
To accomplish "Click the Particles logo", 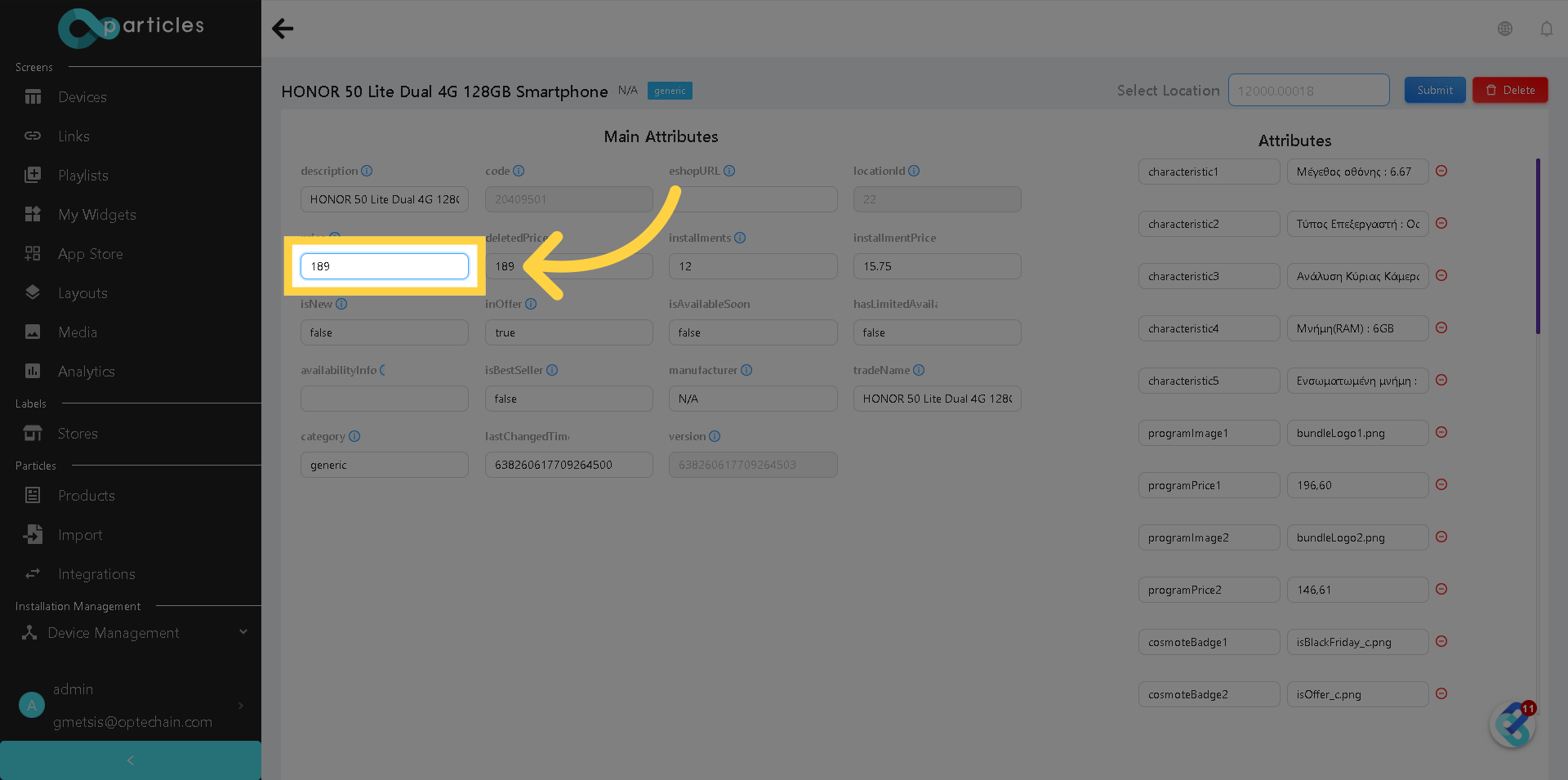I will point(131,27).
